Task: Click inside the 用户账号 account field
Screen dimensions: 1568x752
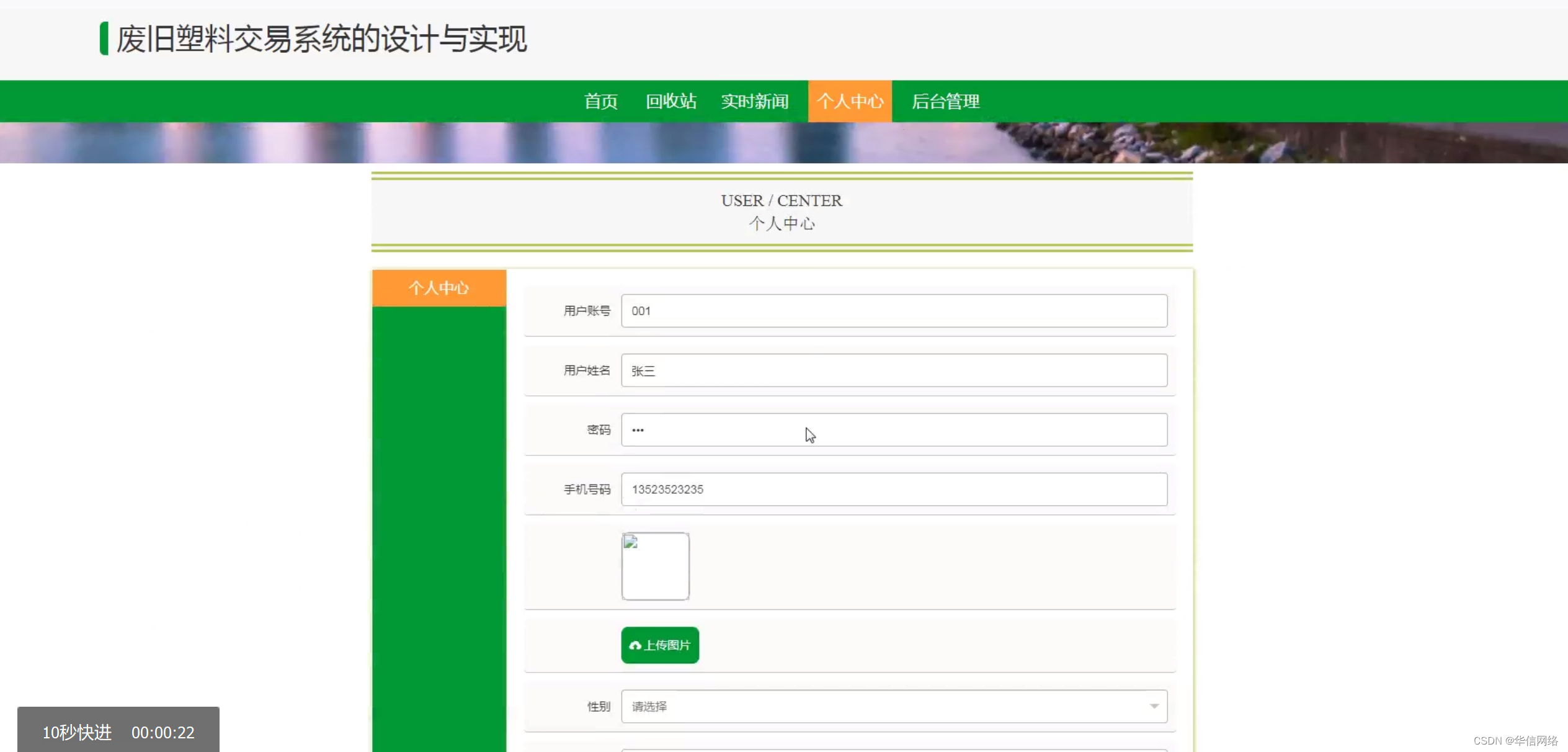Action: pyautogui.click(x=893, y=311)
